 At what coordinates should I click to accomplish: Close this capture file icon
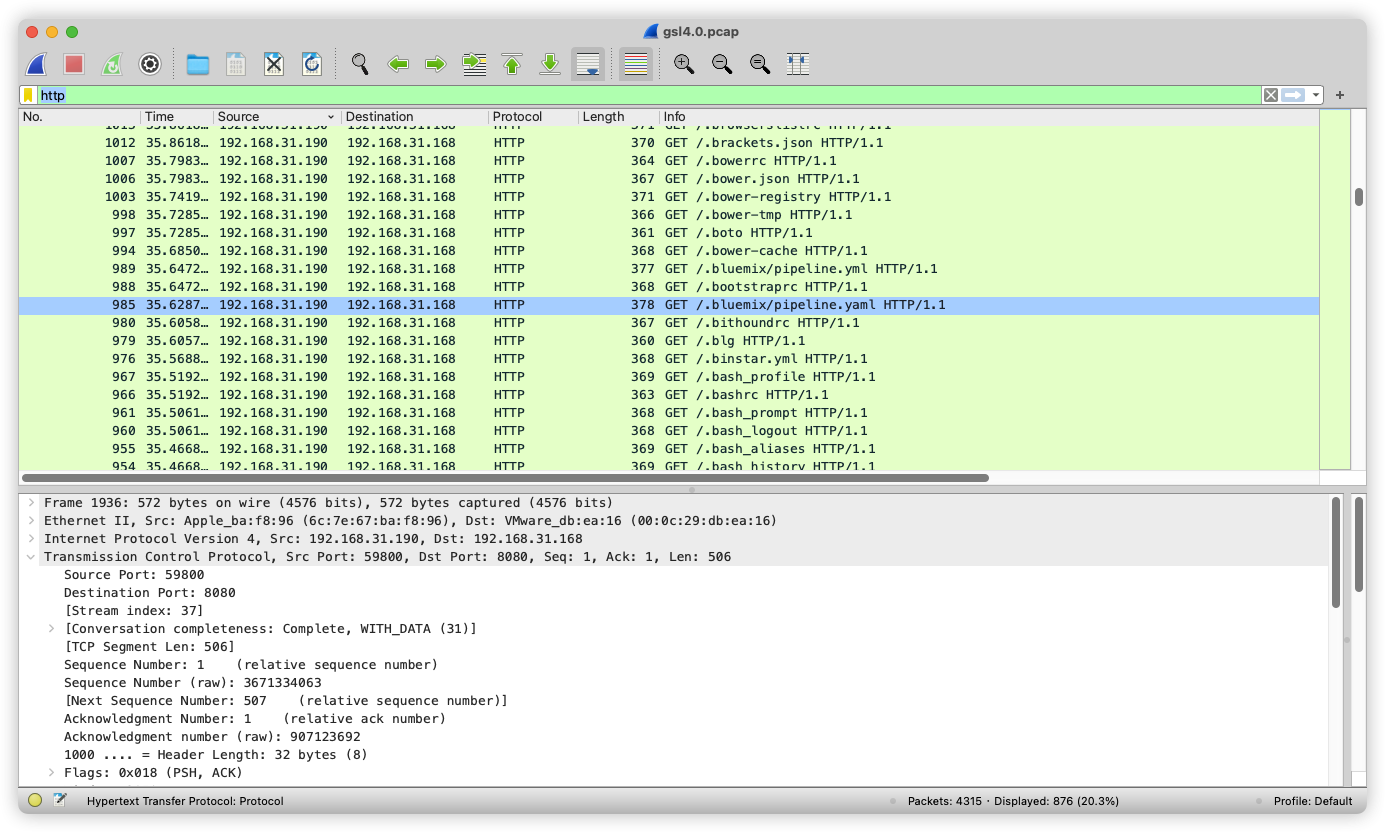coord(274,64)
